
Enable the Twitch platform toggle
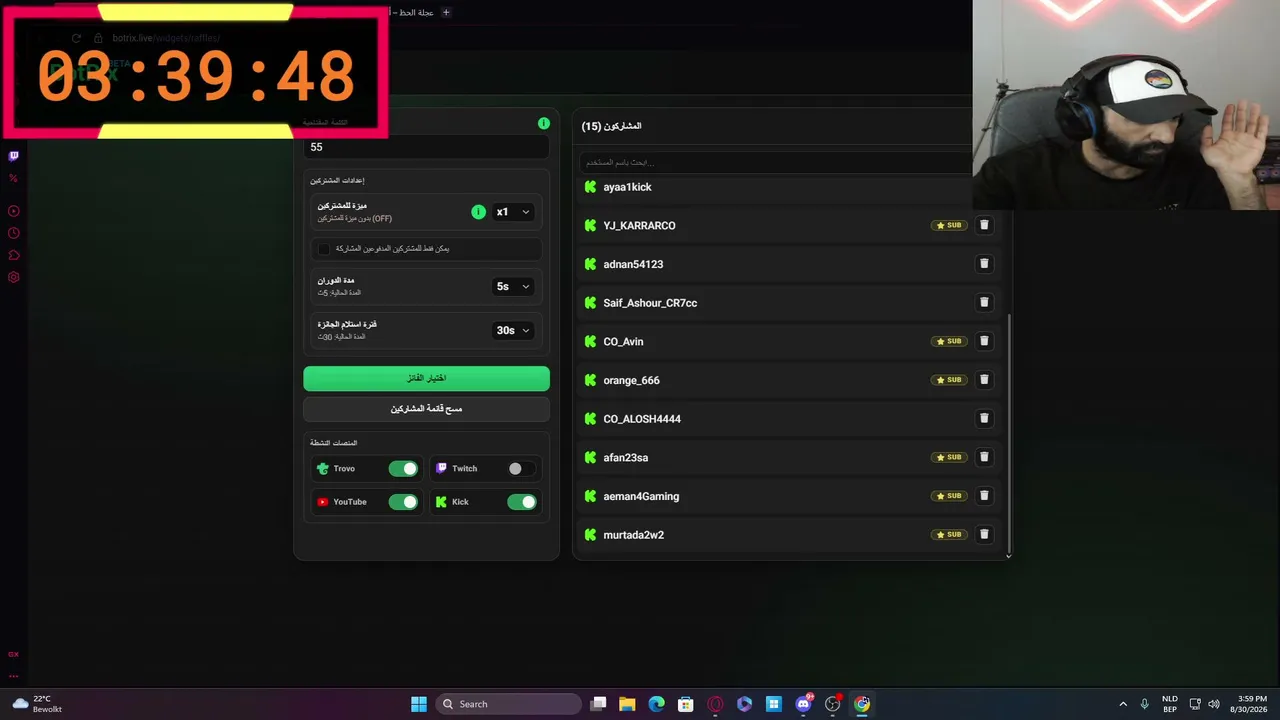point(521,468)
